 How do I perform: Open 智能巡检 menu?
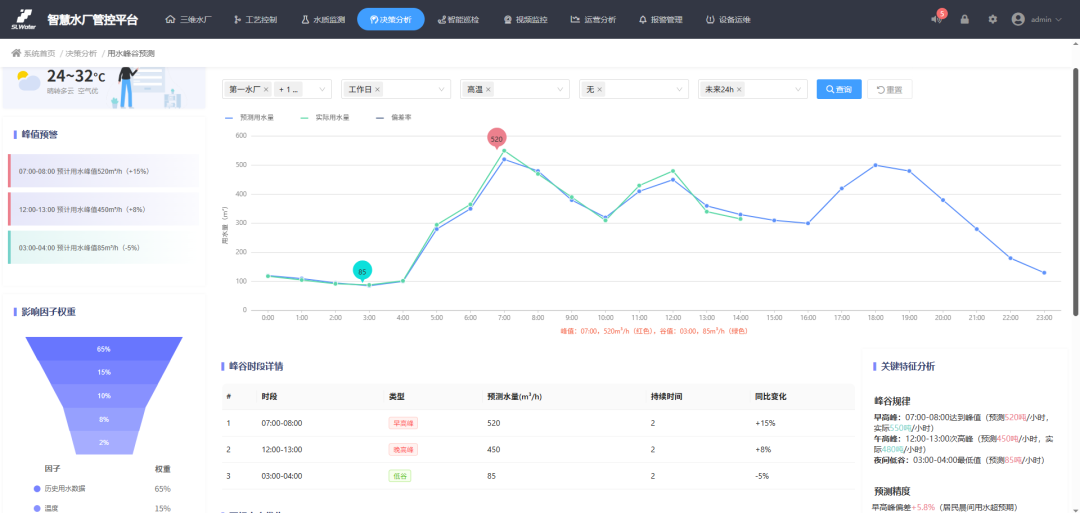point(458,19)
